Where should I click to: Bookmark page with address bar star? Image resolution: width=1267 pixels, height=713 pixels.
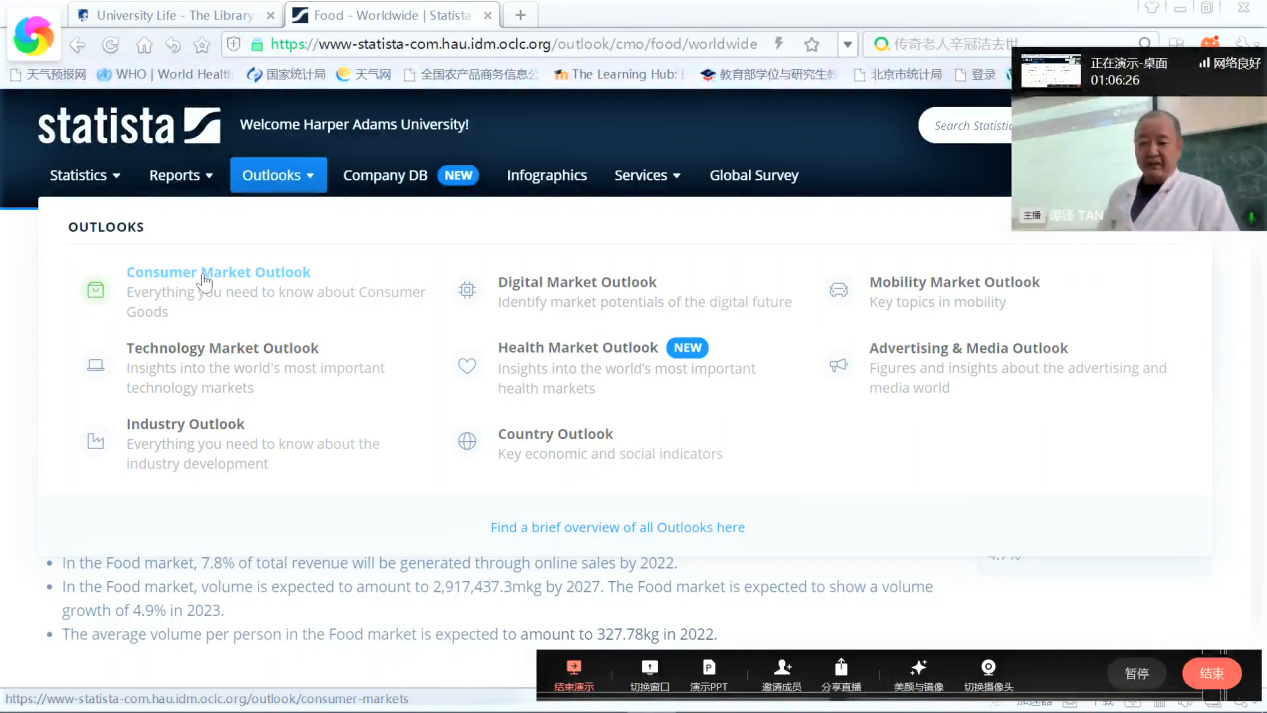pyautogui.click(x=812, y=44)
